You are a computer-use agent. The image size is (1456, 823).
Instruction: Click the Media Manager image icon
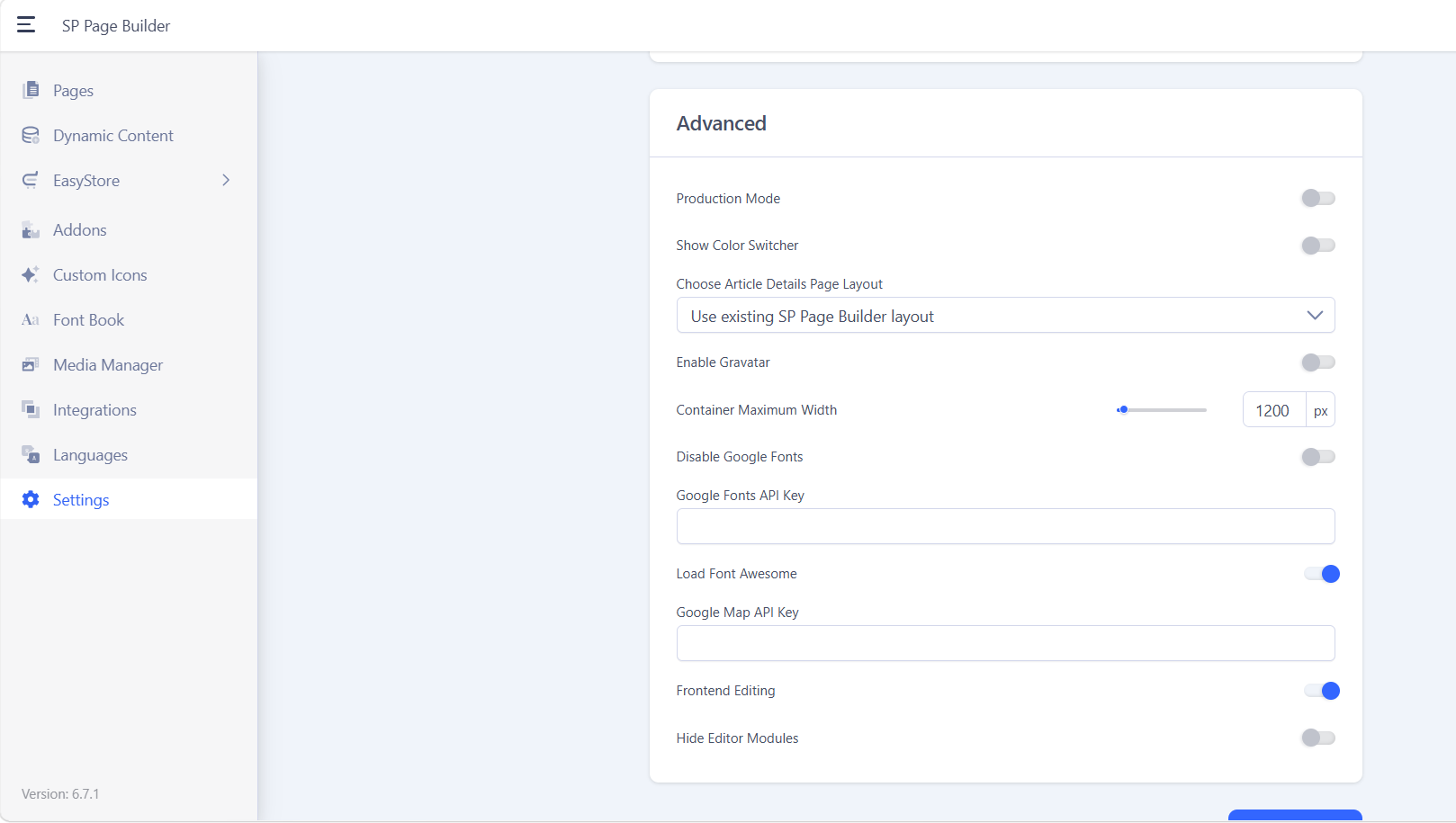31,364
